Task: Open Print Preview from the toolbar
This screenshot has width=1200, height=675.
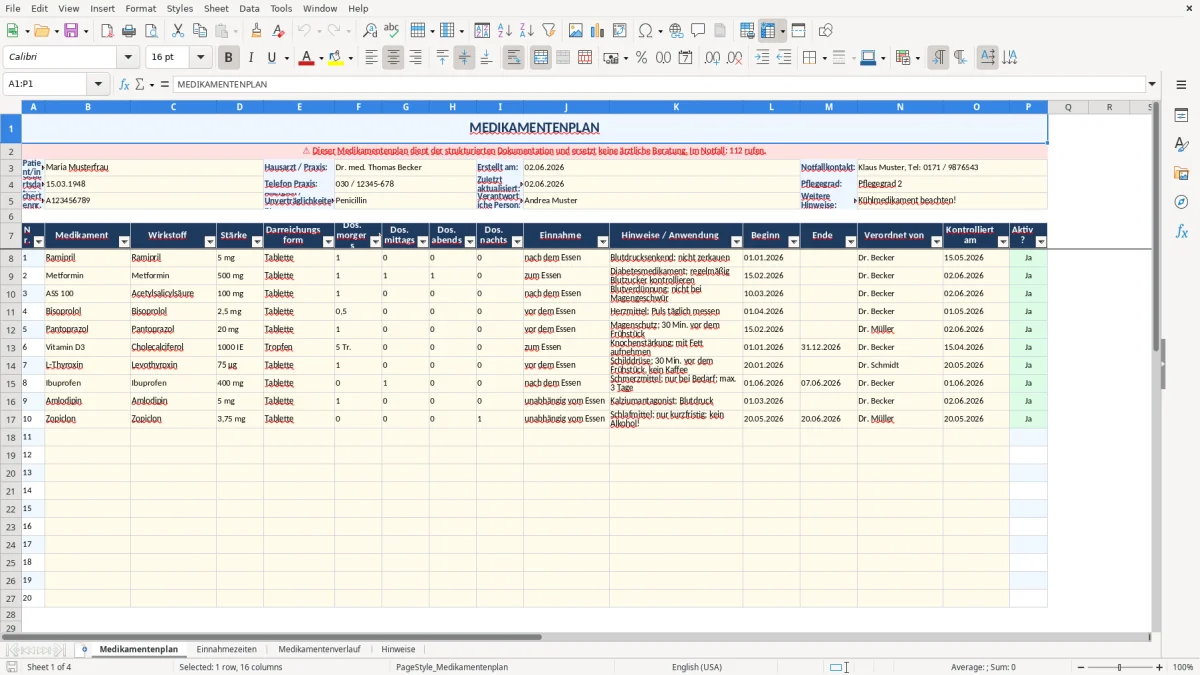Action: click(151, 31)
